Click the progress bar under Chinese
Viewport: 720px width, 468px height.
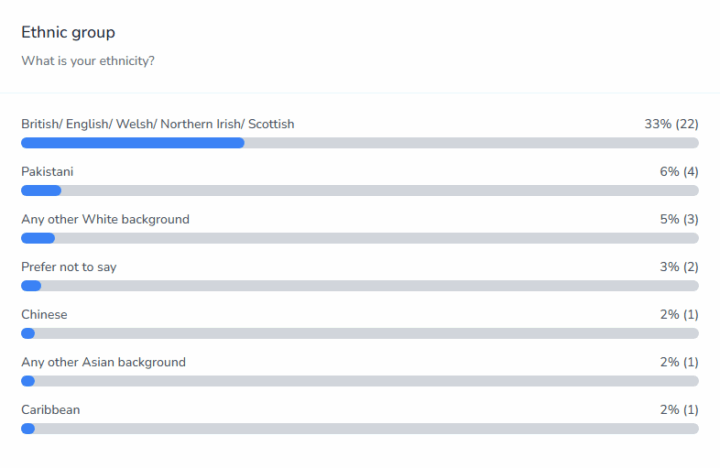[360, 333]
